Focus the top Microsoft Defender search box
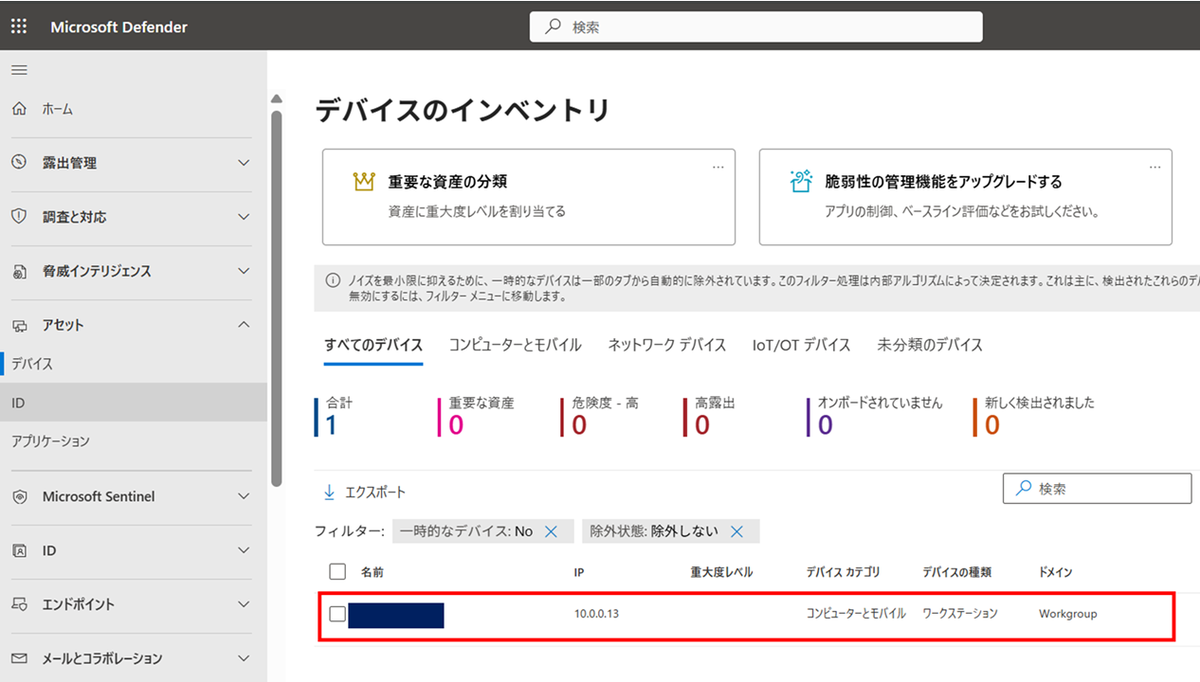The height and width of the screenshot is (682, 1200). pyautogui.click(x=756, y=27)
